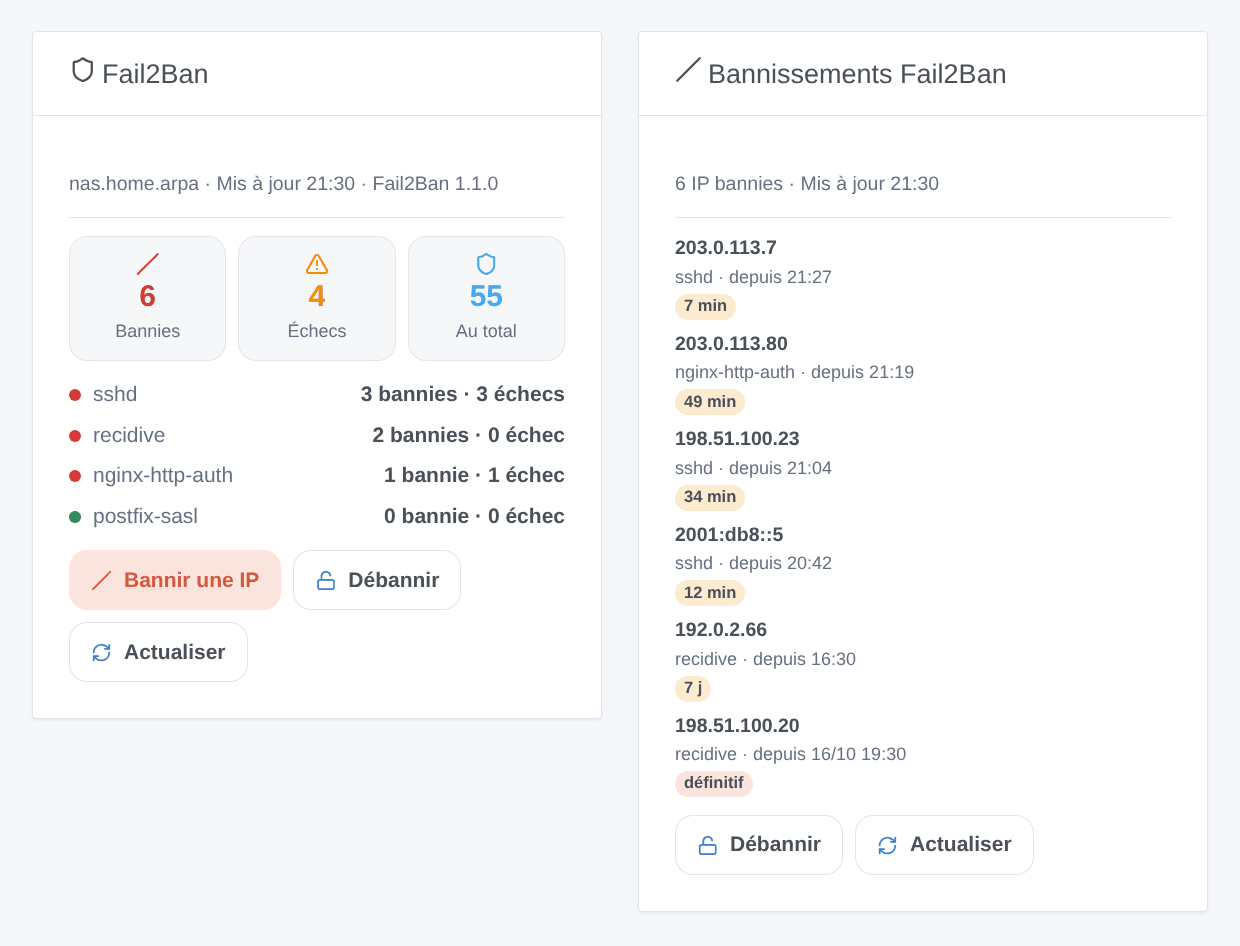Click the recidive jail name in the list
The width and height of the screenshot is (1240, 946).
129,435
